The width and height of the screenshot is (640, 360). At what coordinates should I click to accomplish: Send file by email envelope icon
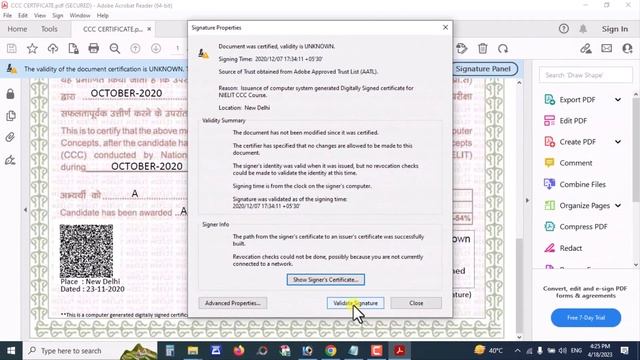[x=607, y=48]
